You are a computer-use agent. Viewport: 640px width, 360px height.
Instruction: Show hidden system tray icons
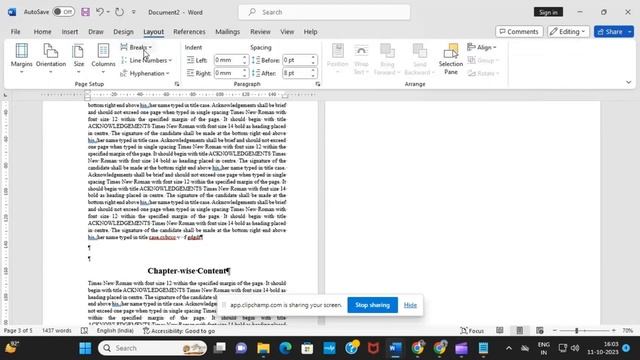(x=509, y=348)
